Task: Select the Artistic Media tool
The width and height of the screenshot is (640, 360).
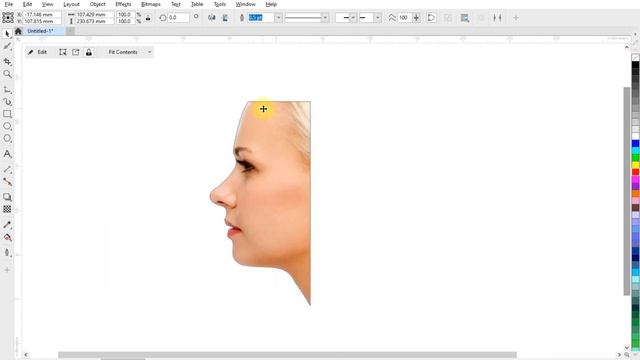Action: pos(7,102)
